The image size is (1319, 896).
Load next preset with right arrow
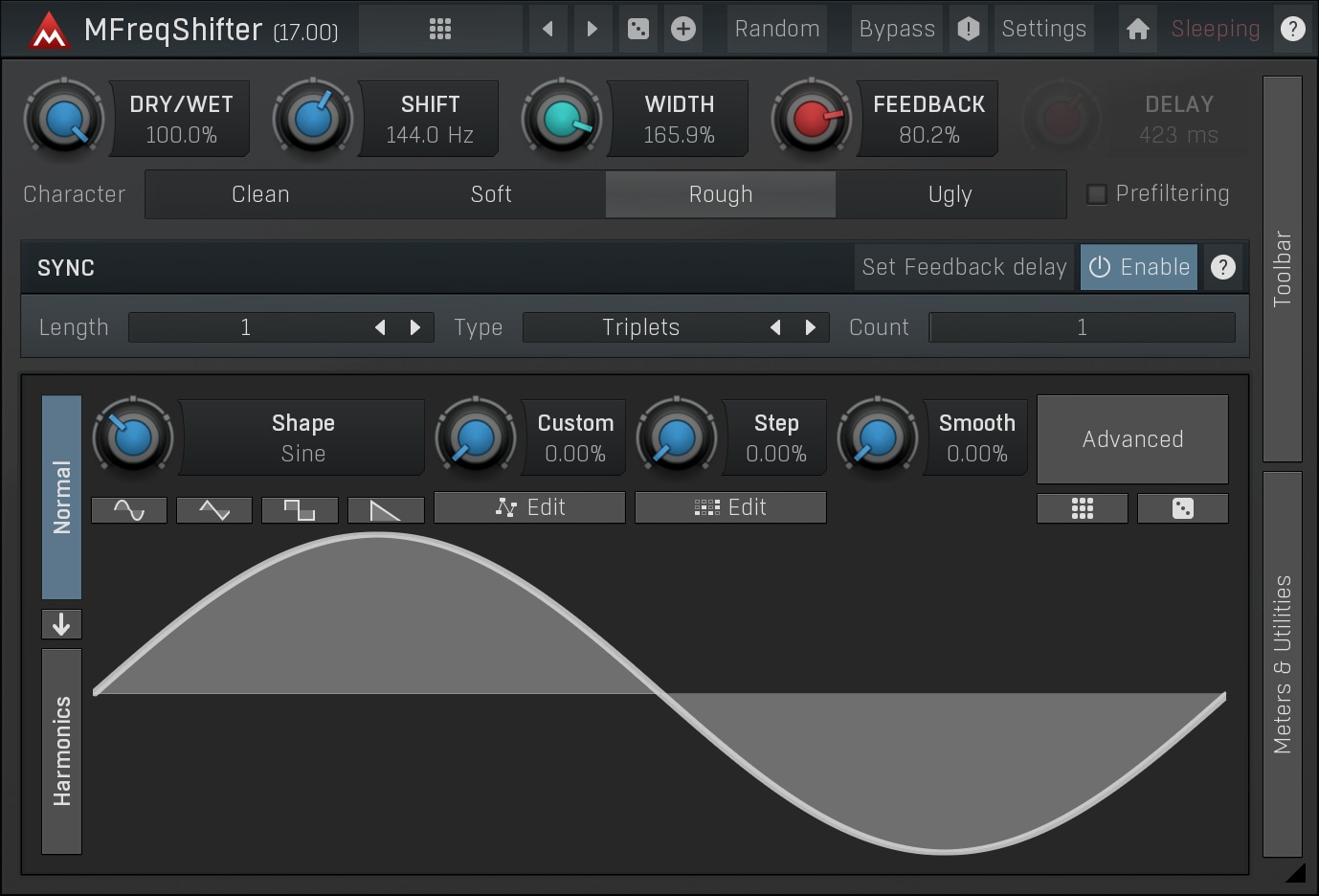click(592, 29)
